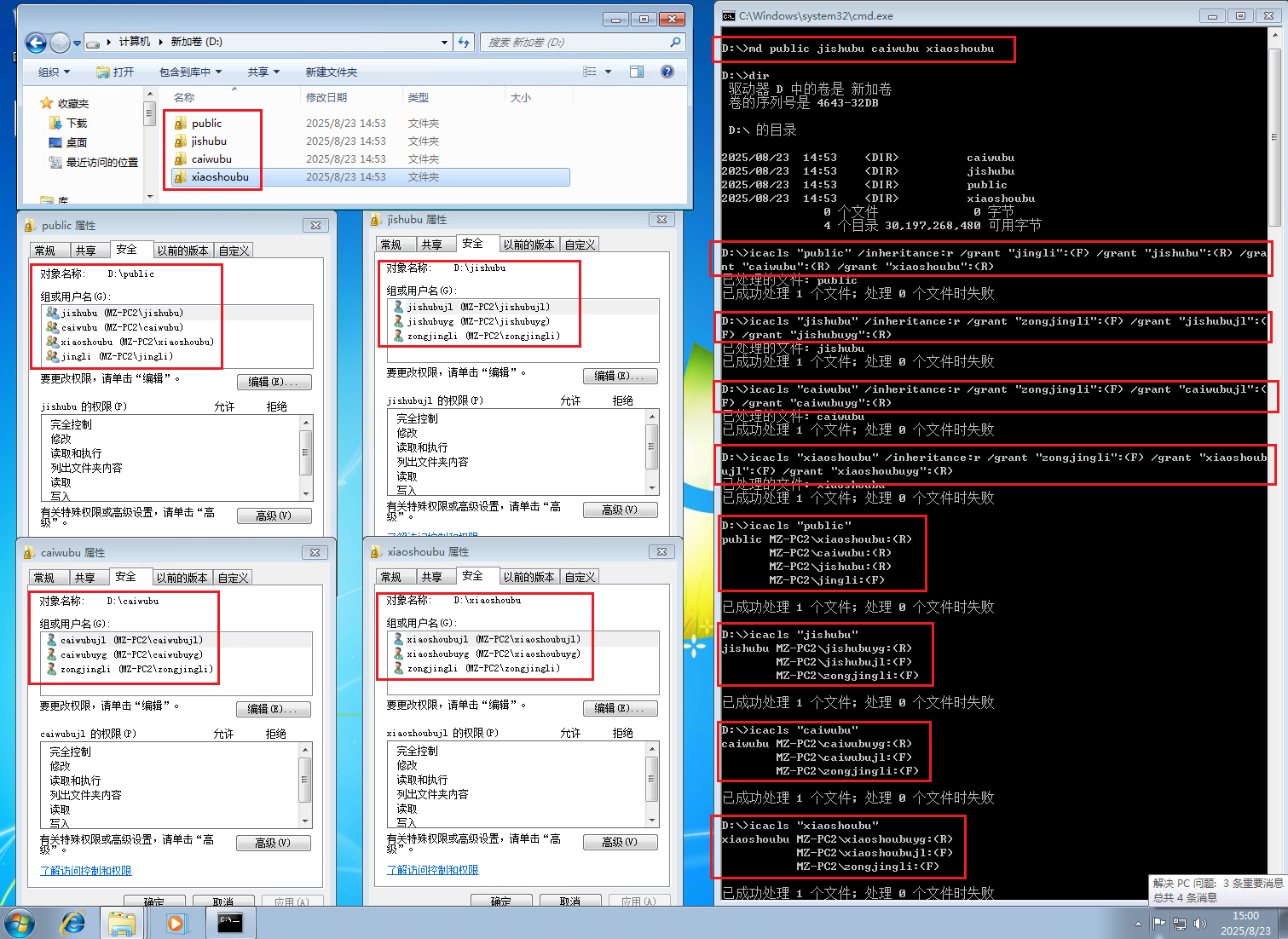
Task: Click the volume speaker tray icon
Action: point(1200,923)
